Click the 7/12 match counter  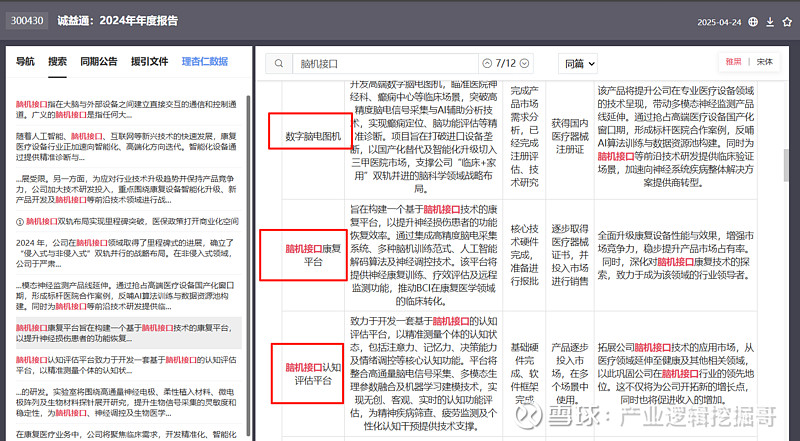(x=506, y=63)
